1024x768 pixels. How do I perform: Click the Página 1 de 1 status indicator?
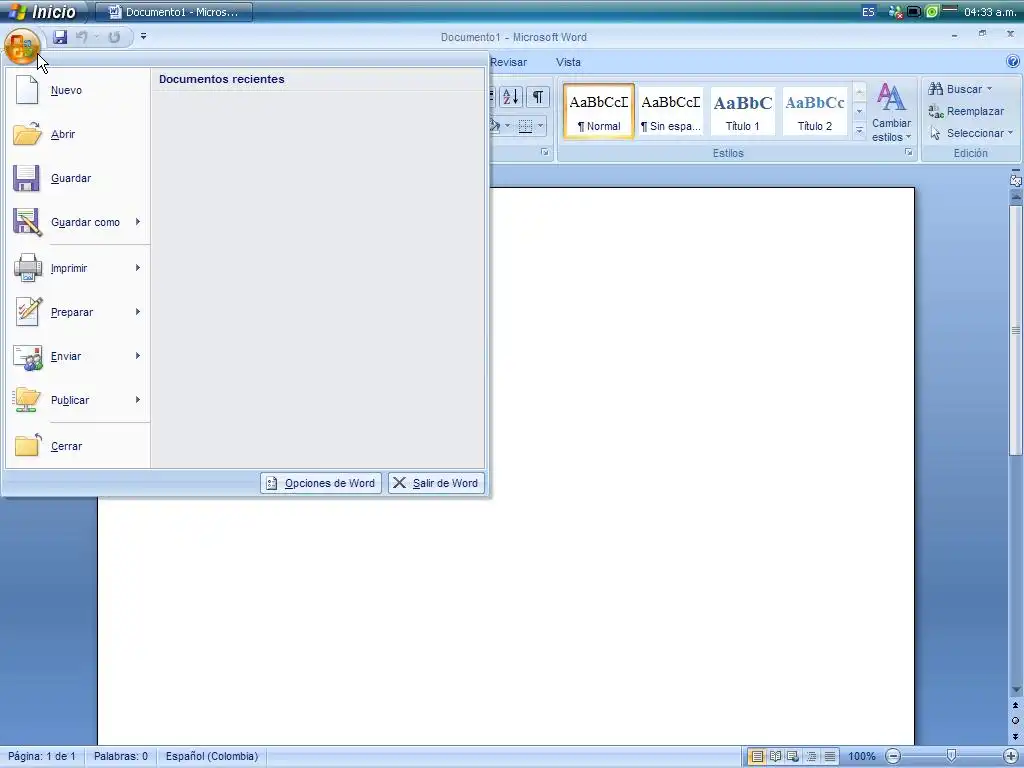pos(42,756)
